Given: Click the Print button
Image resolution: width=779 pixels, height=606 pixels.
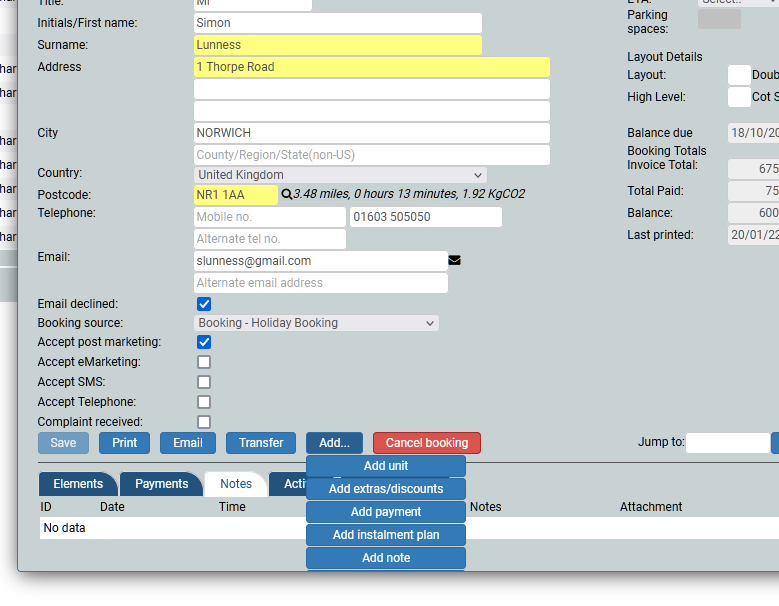Looking at the screenshot, I should coord(125,443).
